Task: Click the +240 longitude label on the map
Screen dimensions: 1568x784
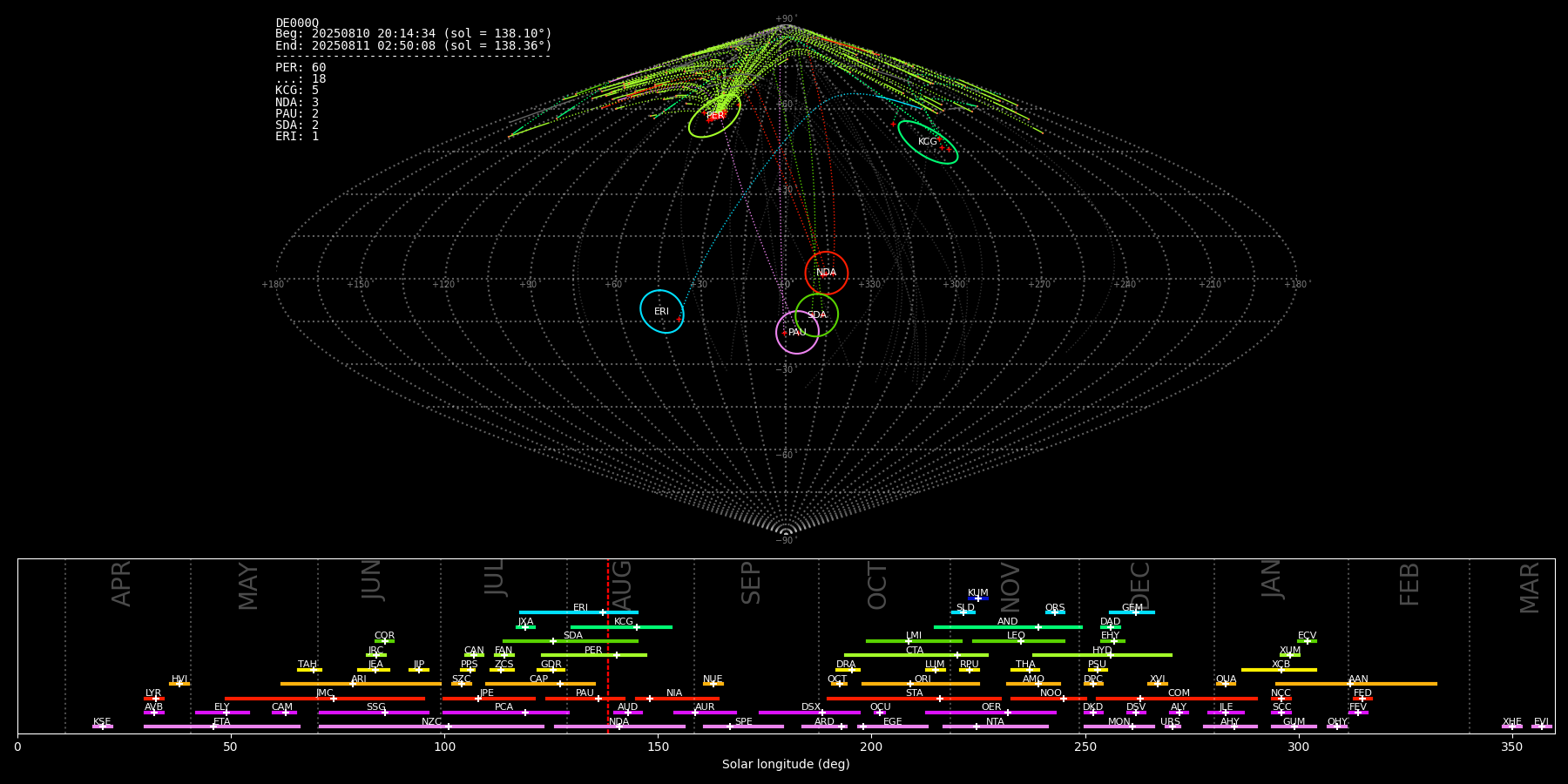Action: (1125, 284)
